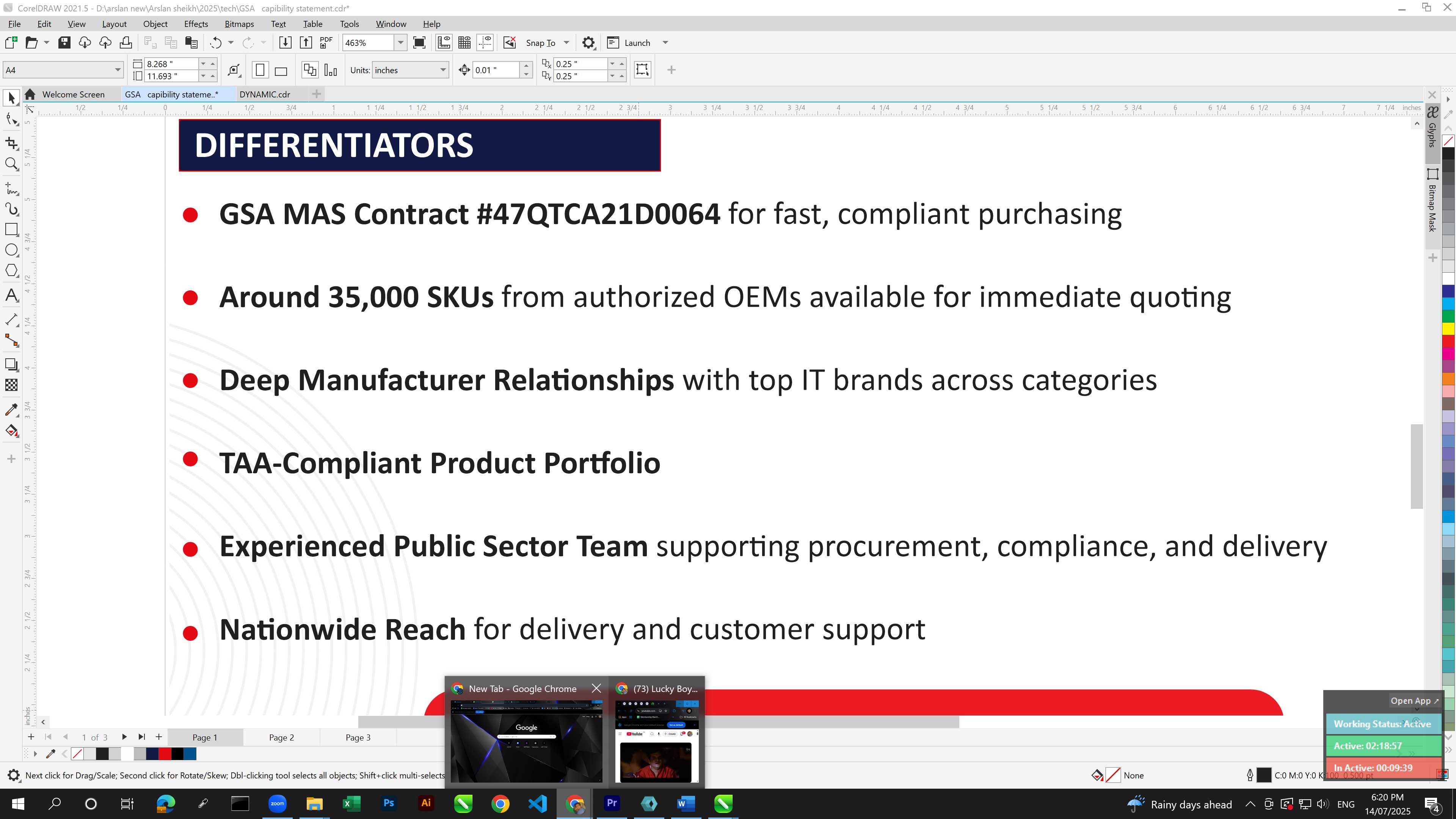1456x819 pixels.
Task: Open the Effects menu
Action: [196, 24]
